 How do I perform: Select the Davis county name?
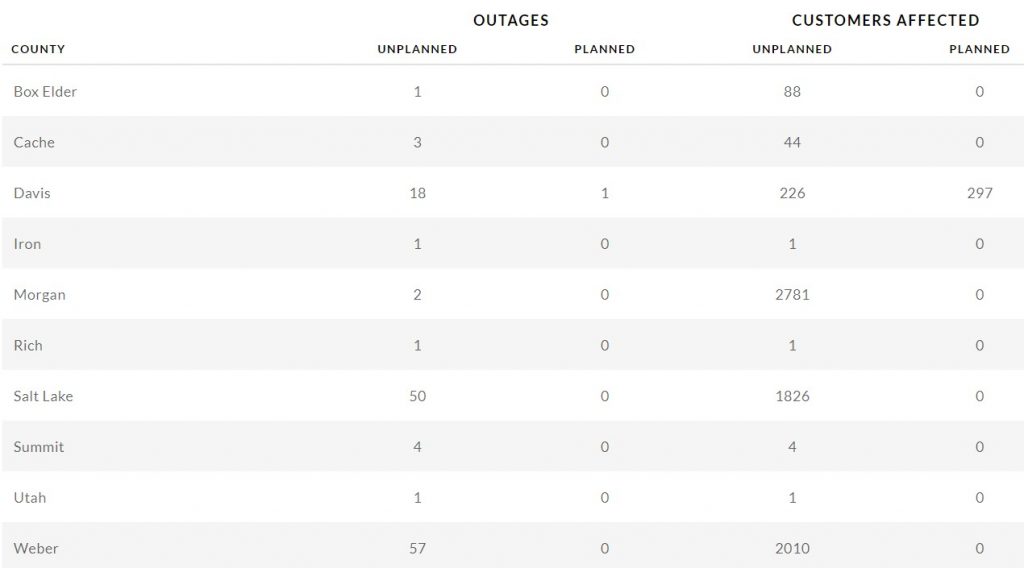click(x=32, y=193)
